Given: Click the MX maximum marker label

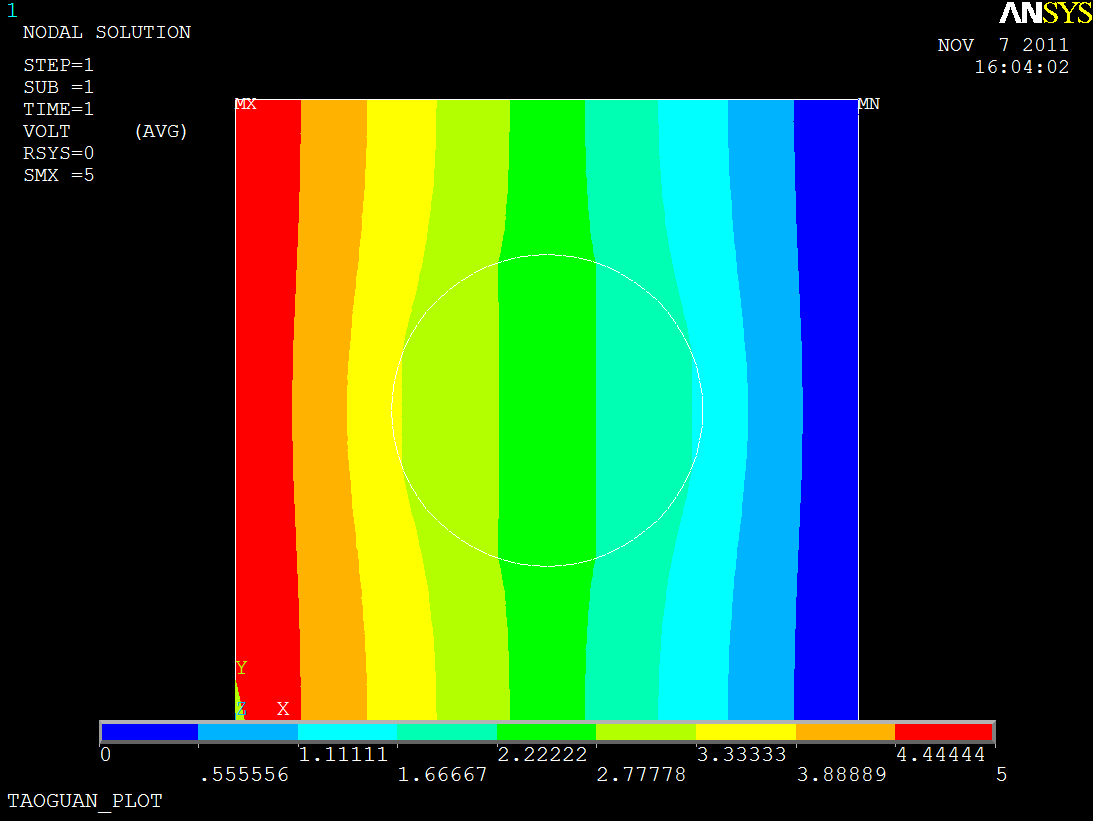Looking at the screenshot, I should 245,104.
